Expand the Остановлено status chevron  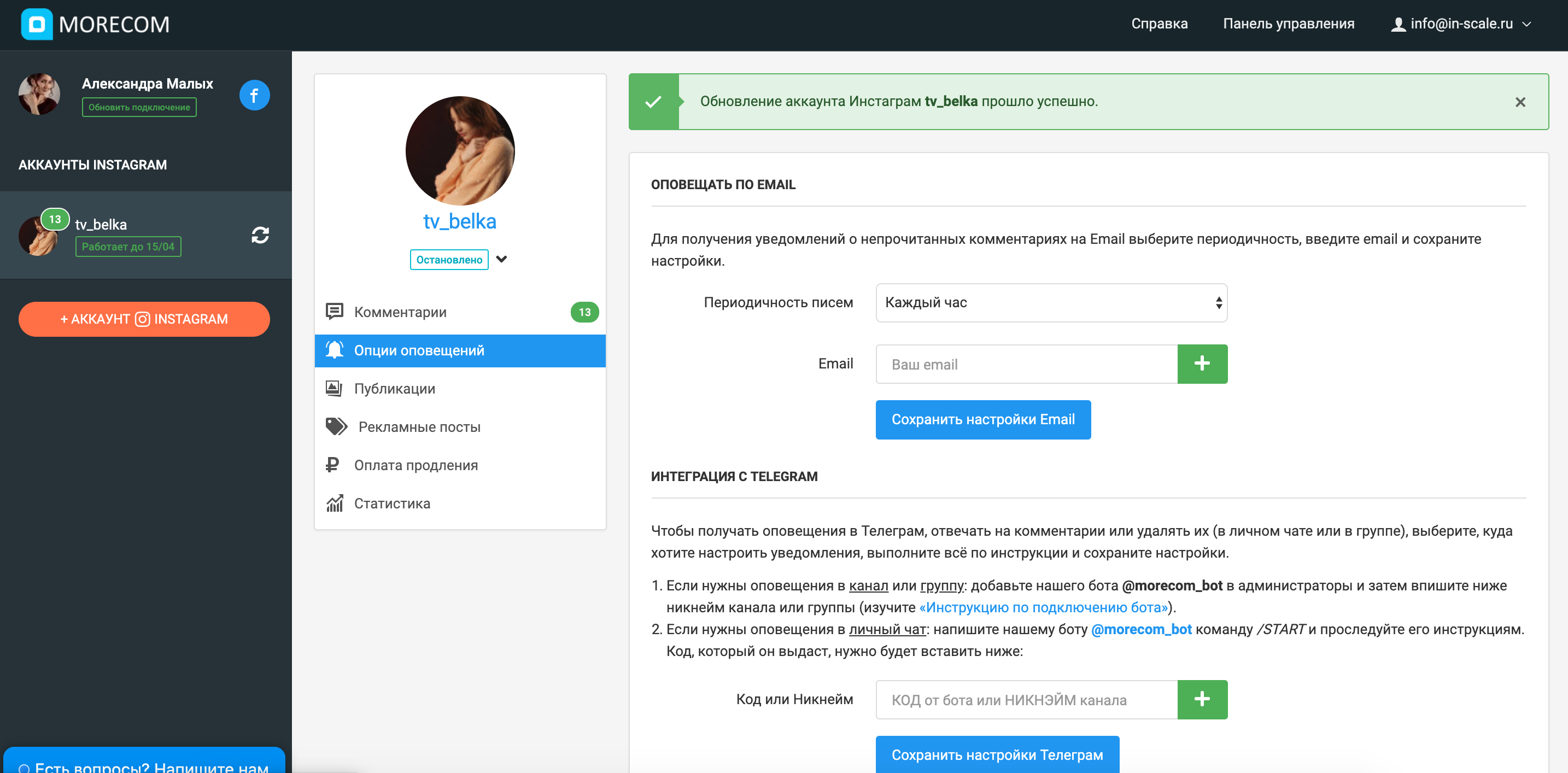(501, 259)
